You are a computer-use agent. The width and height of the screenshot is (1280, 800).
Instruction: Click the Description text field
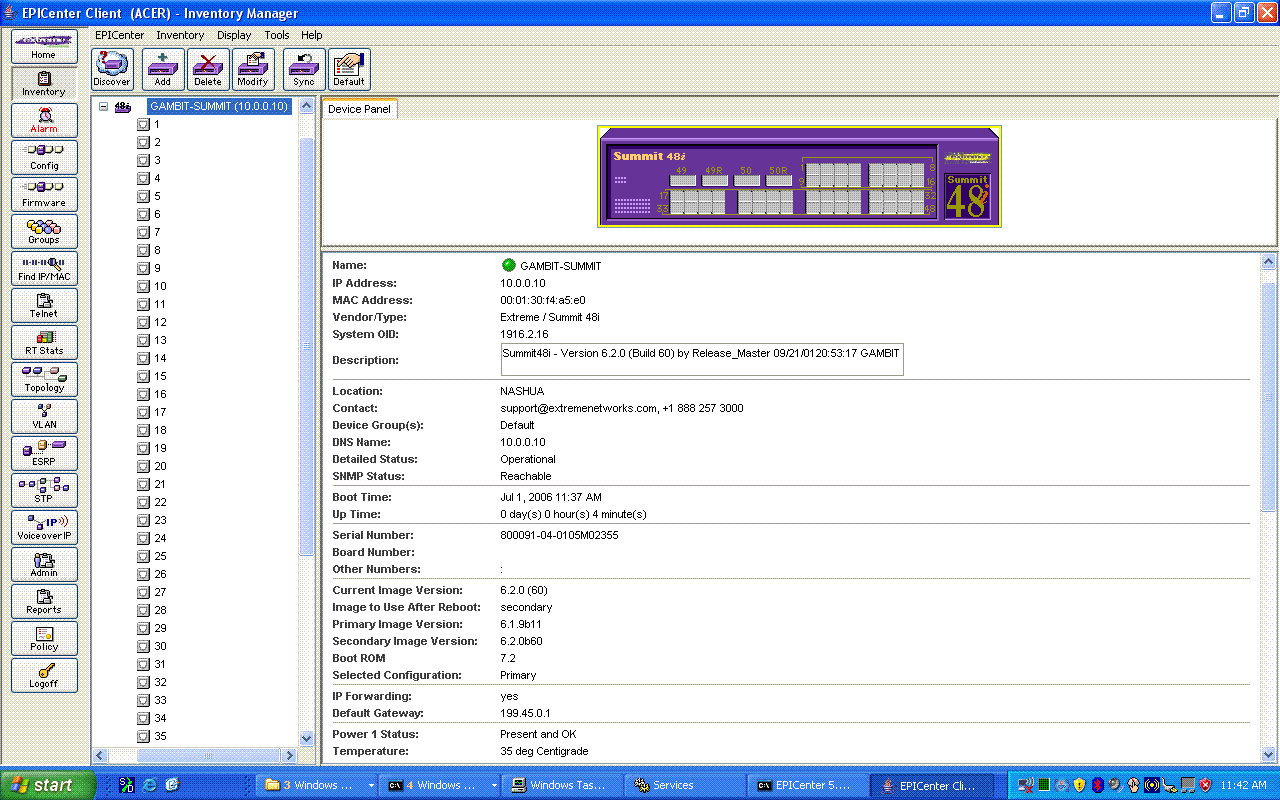[702, 360]
